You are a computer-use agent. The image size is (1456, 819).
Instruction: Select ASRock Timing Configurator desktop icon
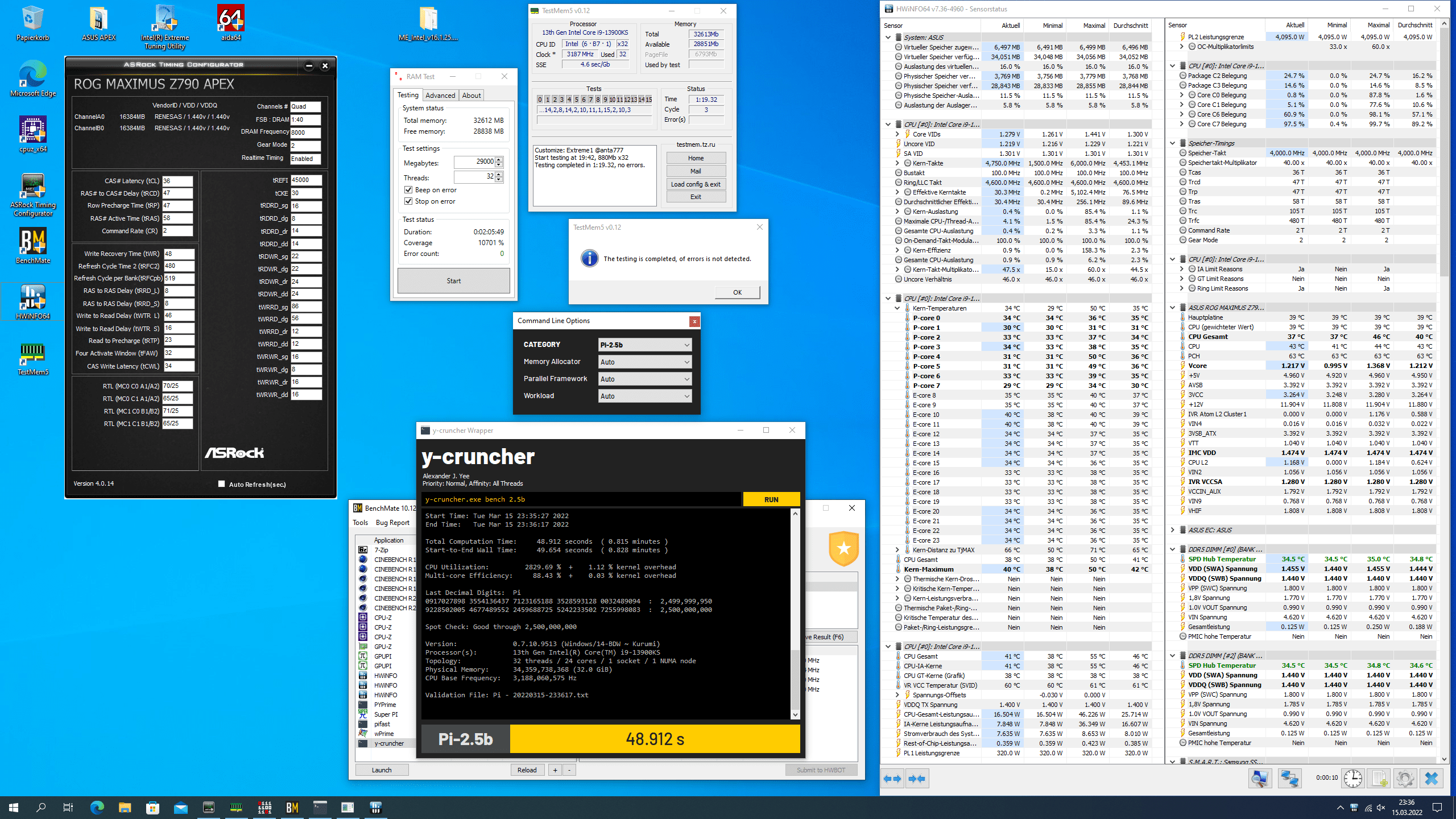[x=32, y=195]
